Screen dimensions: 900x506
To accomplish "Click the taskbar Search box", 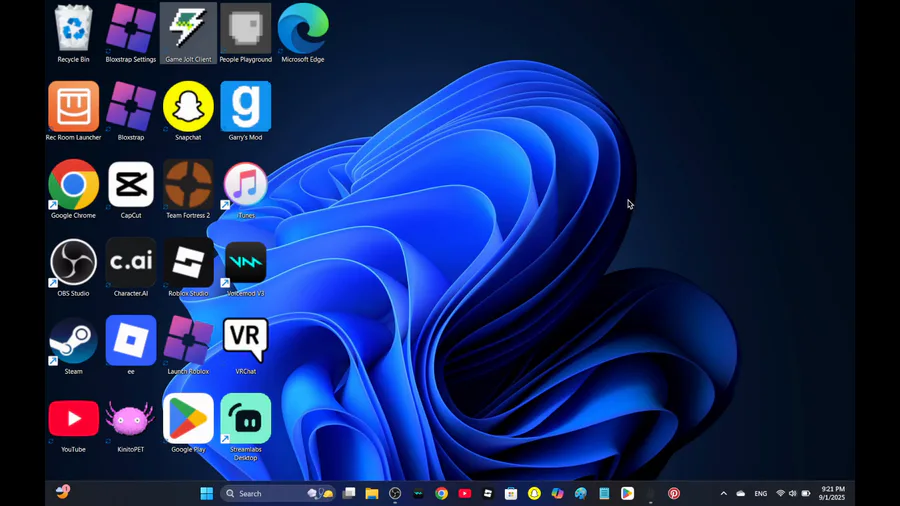I will tap(278, 493).
